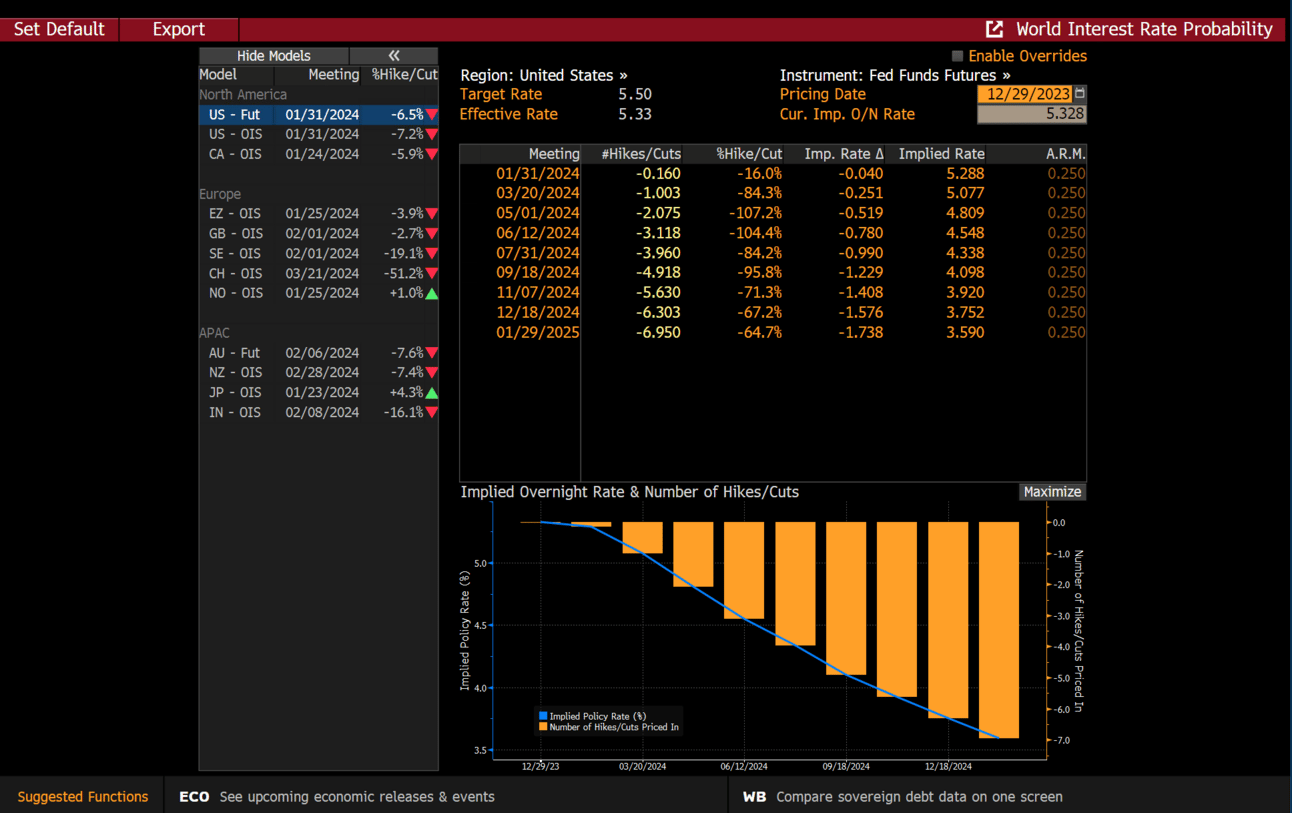Click the Cur. Imp. O/N Rate field
The height and width of the screenshot is (813, 1292).
click(1031, 114)
